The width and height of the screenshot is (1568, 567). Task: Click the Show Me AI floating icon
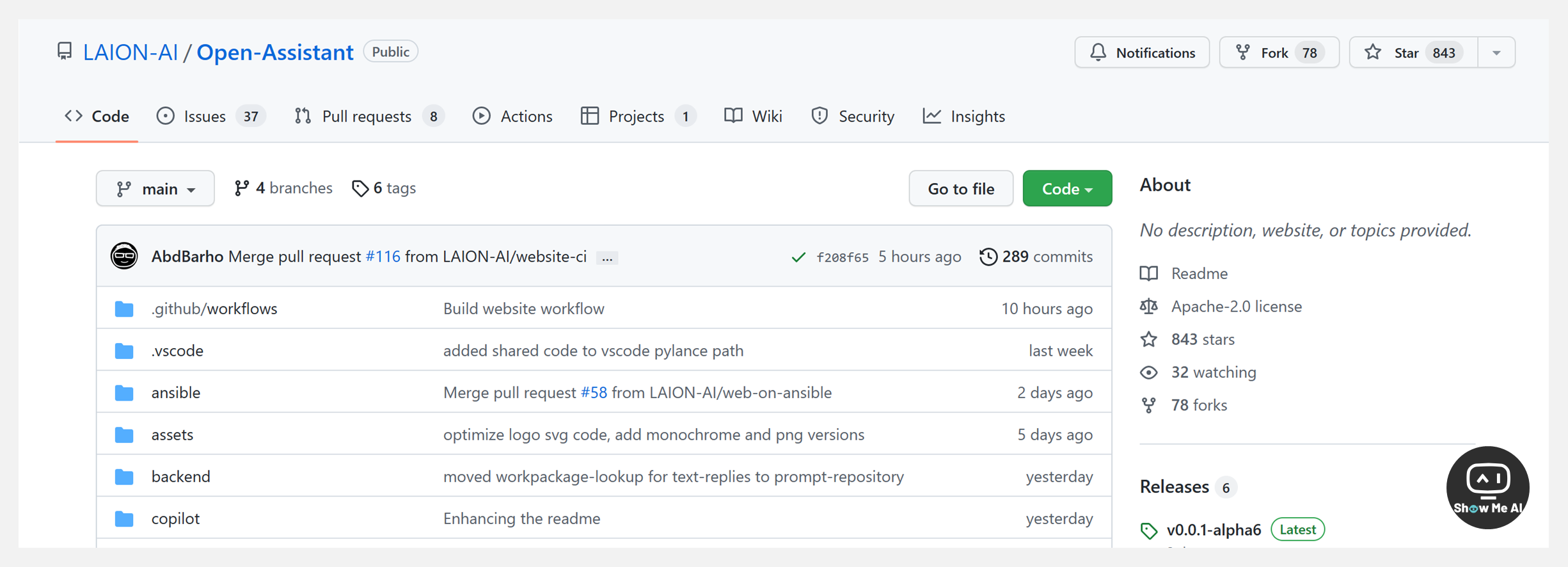pos(1487,488)
